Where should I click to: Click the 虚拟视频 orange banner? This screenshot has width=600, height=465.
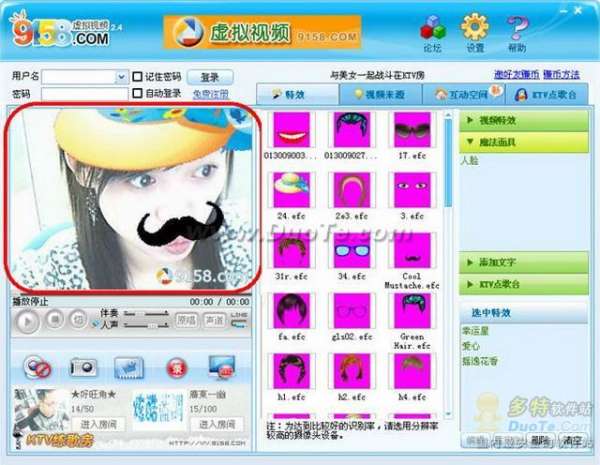pos(262,32)
